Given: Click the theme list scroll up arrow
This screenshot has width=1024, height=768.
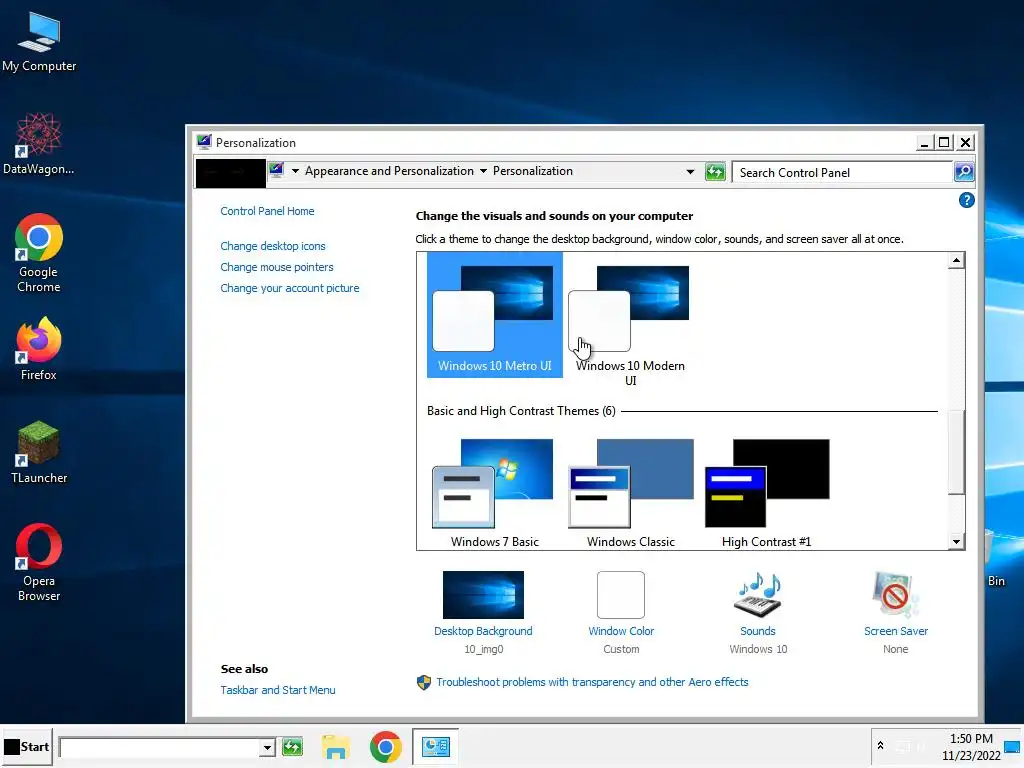Looking at the screenshot, I should [956, 261].
